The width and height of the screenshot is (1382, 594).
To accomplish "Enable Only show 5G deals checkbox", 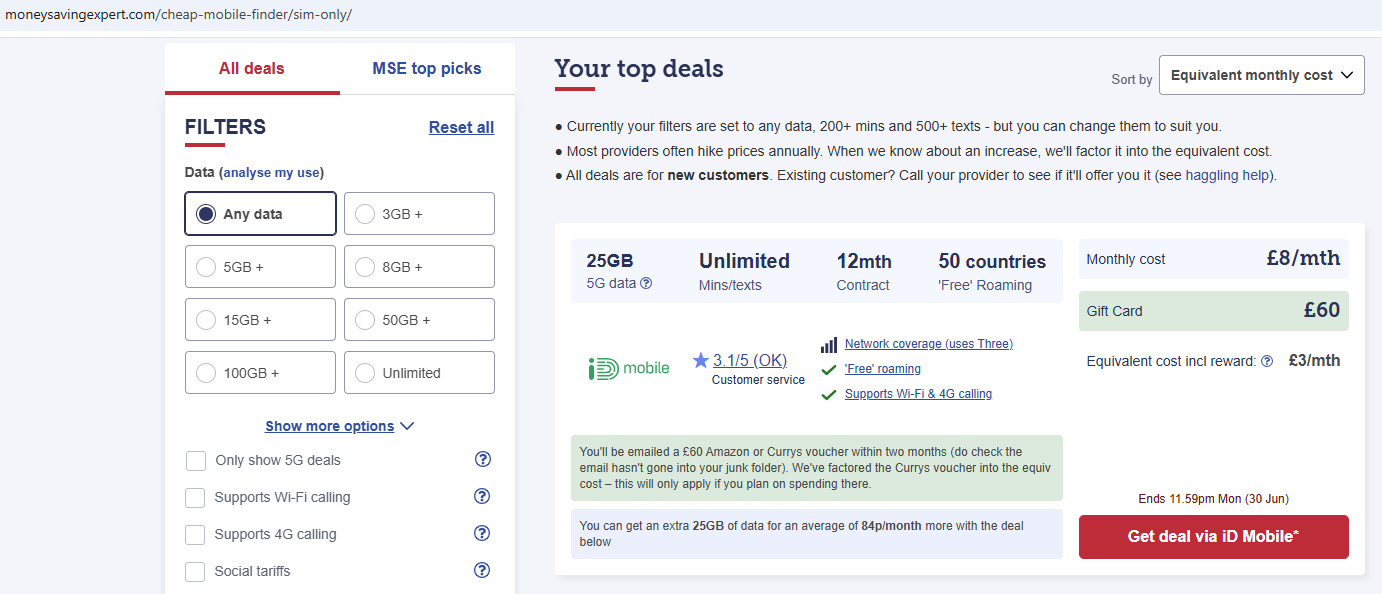I will 196,460.
